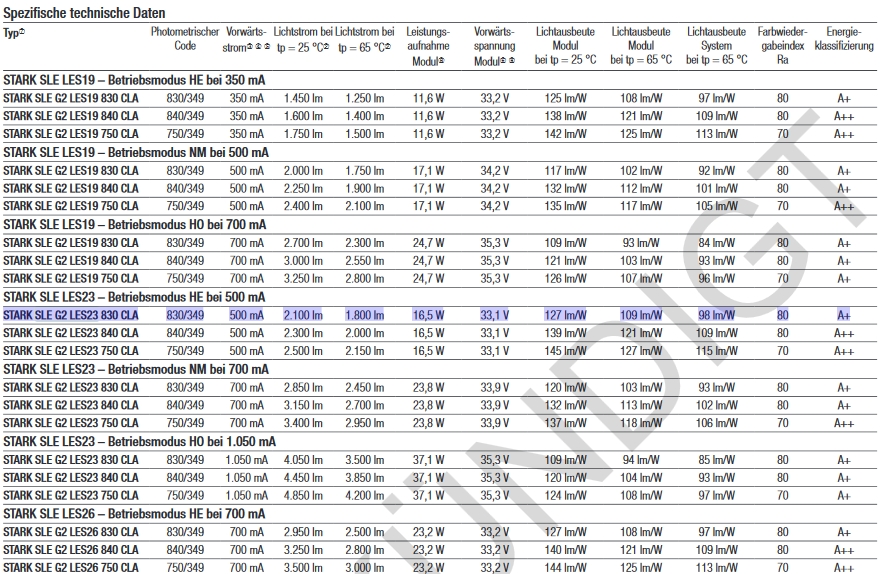The width and height of the screenshot is (885, 574).
Task: Select the '1.450 lm' luminous flux cell
Action: coord(303,98)
